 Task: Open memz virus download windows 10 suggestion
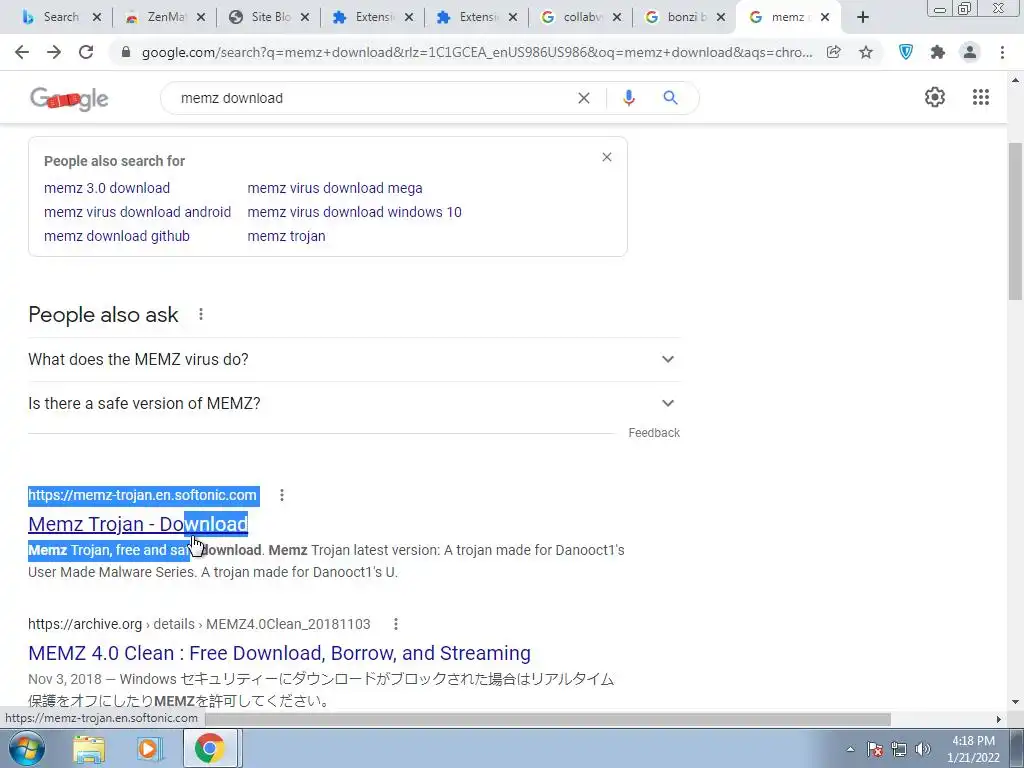[x=355, y=212]
